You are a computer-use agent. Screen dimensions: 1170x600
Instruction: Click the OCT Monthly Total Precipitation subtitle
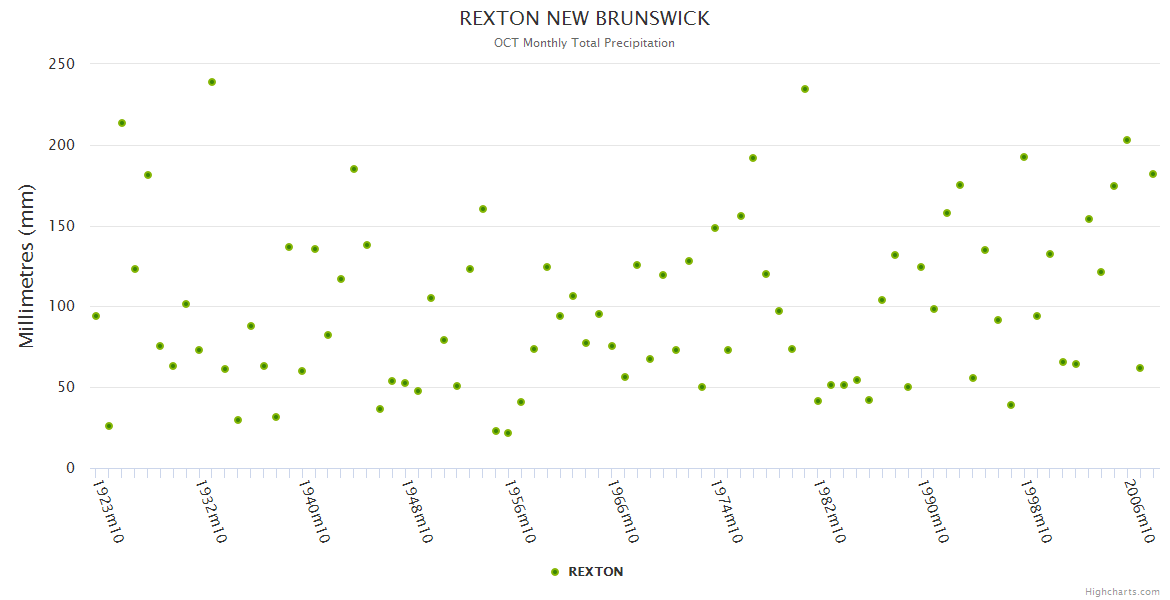tap(584, 43)
